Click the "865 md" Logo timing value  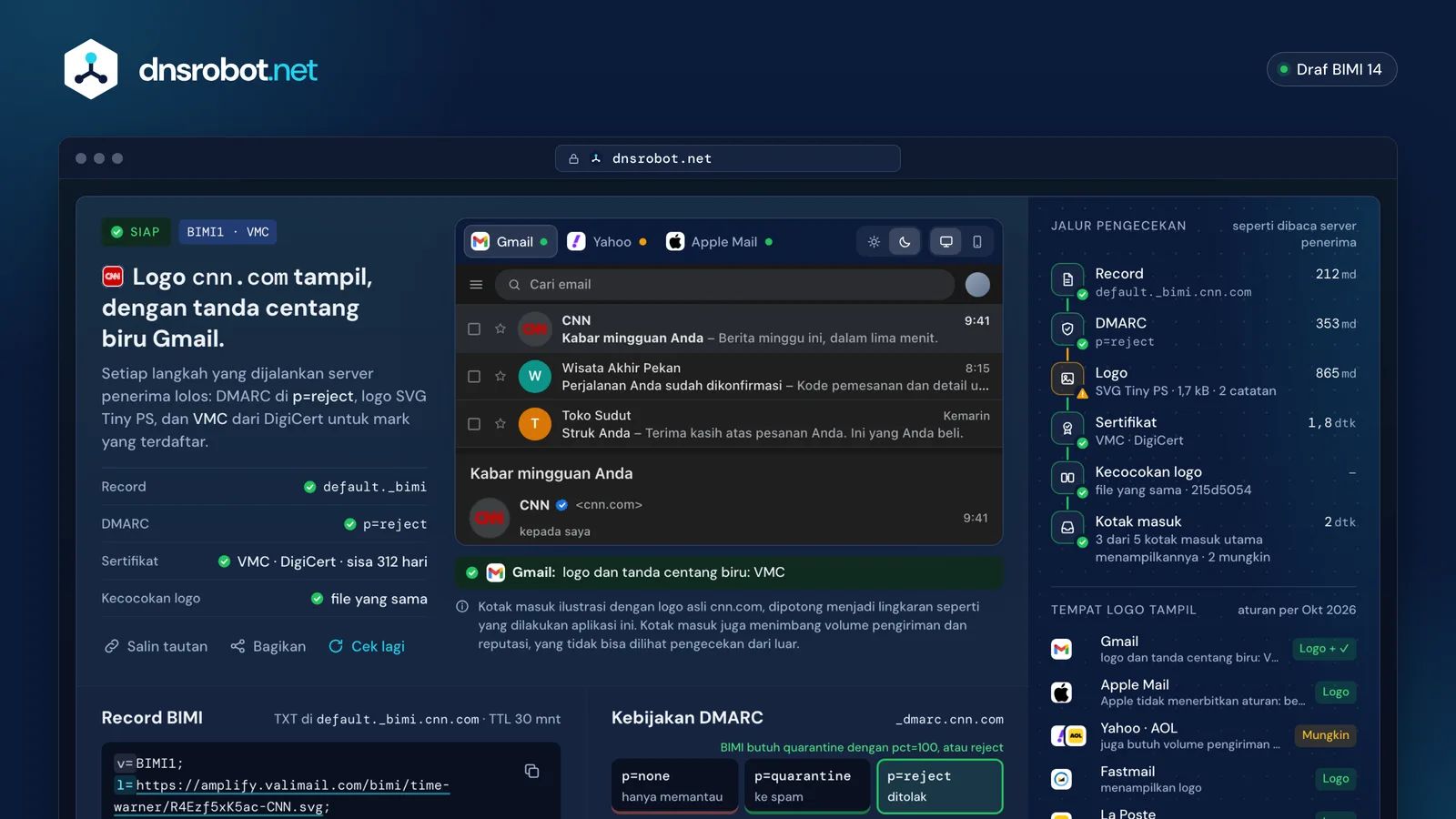coord(1336,373)
